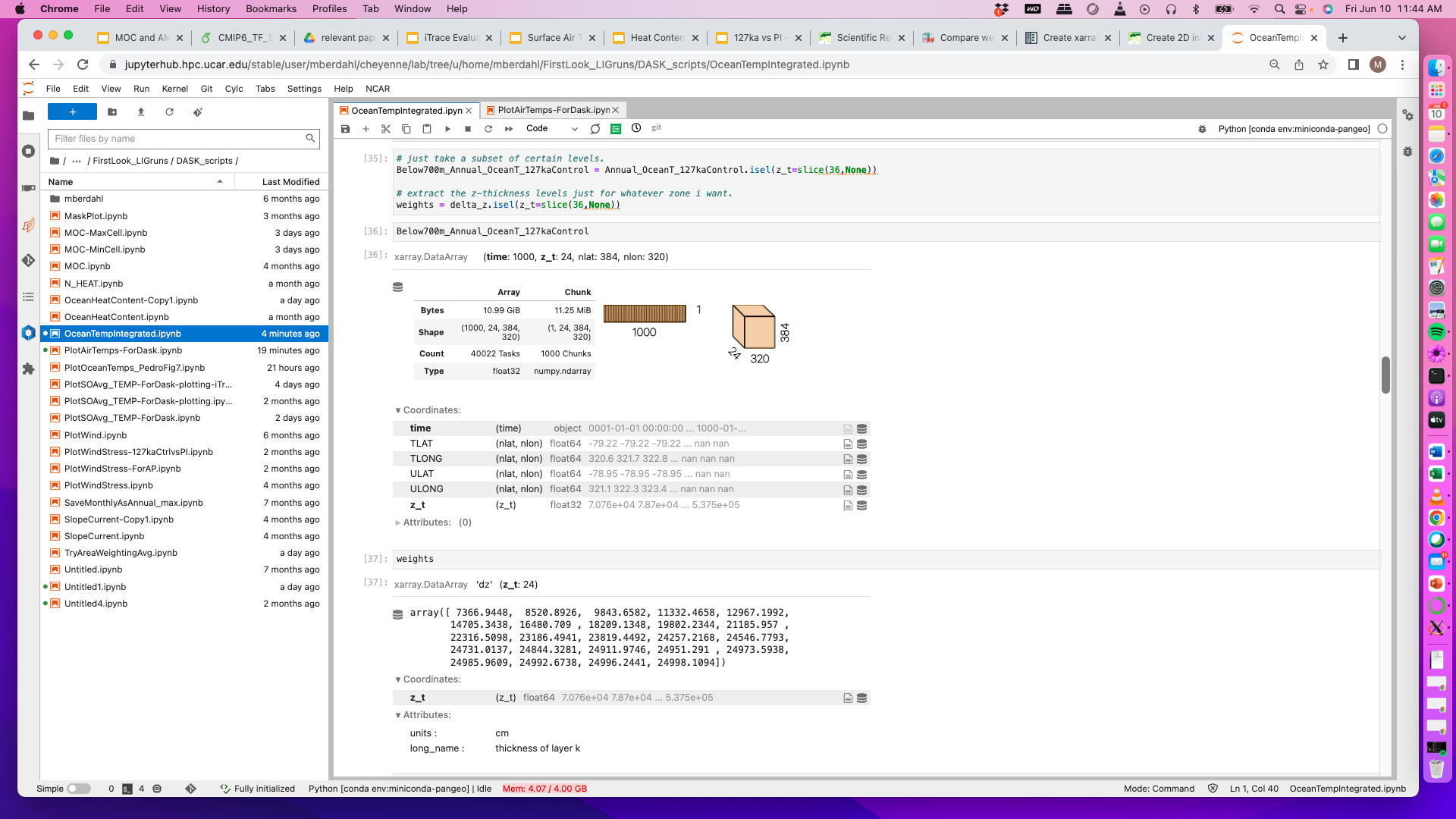Viewport: 1456px width, 819px height.
Task: Open new launcher with blue plus button
Action: [x=72, y=112]
